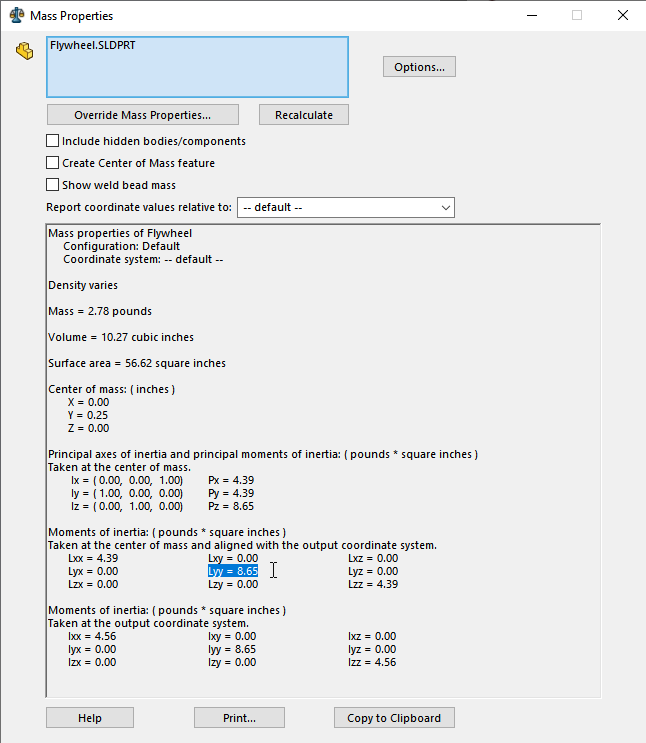The image size is (646, 743).
Task: Open the Help button
Action: 89,718
